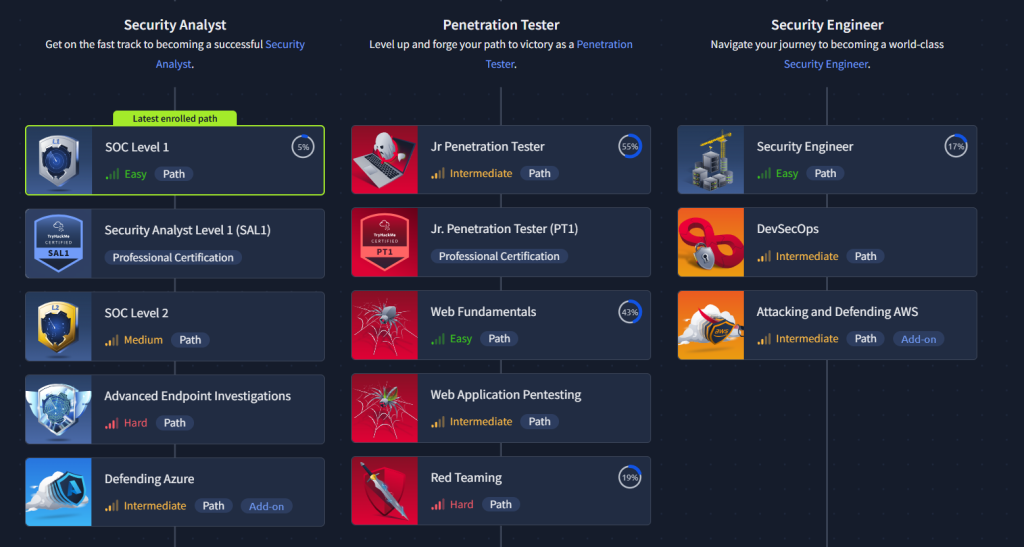Image resolution: width=1024 pixels, height=547 pixels.
Task: Open the Security Engineer description link
Action: 826,64
